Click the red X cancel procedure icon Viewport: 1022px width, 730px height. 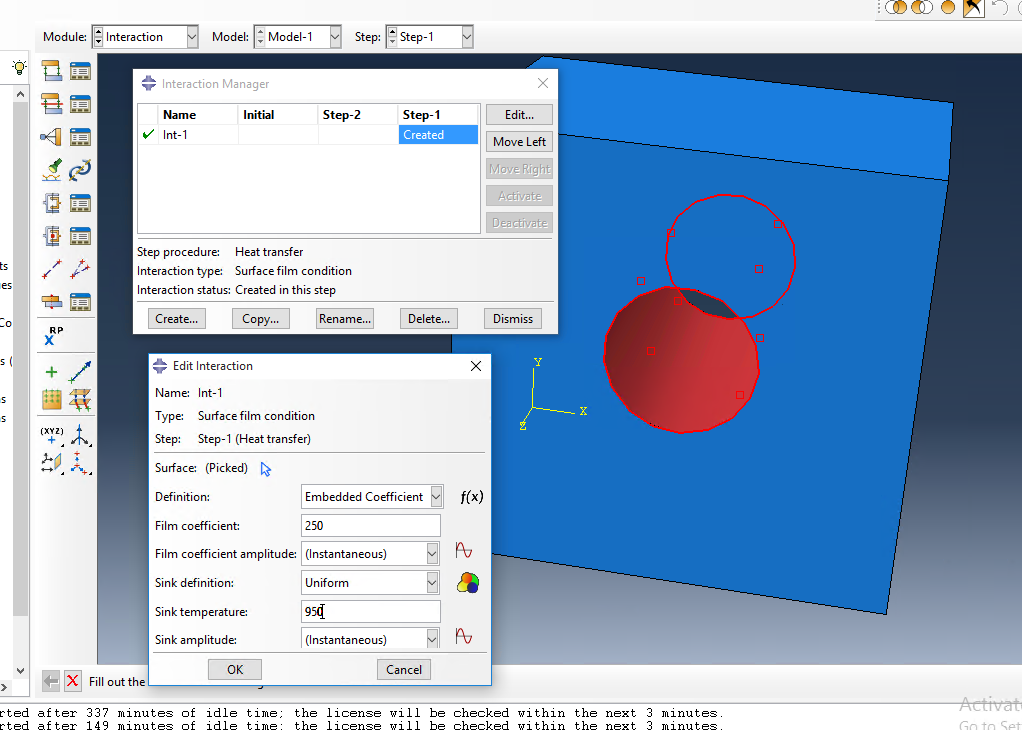72,681
